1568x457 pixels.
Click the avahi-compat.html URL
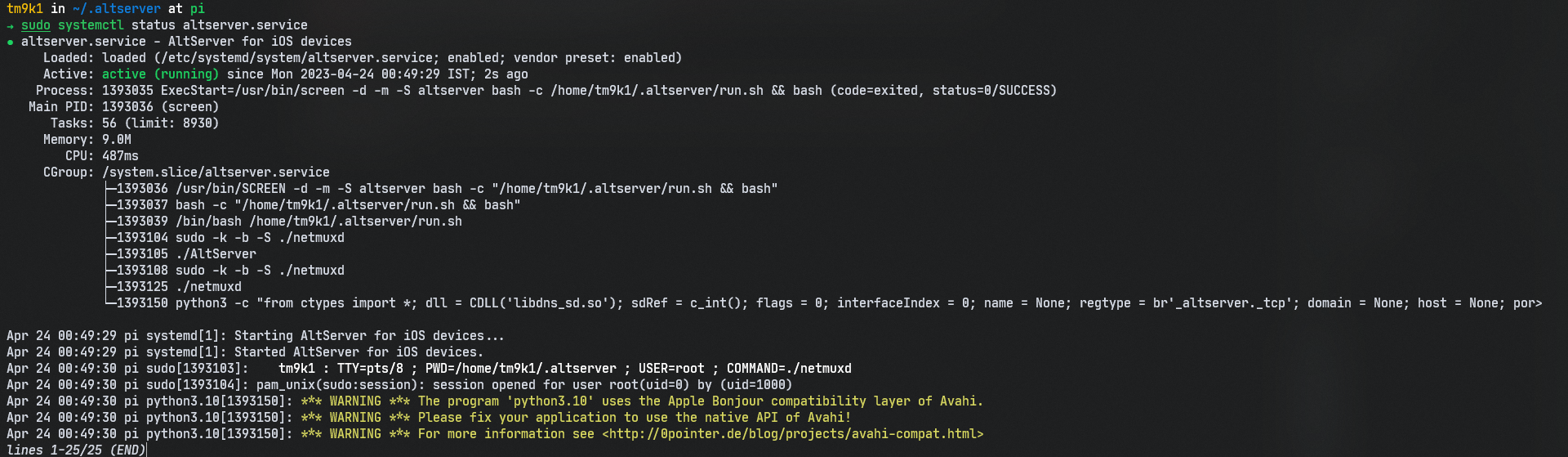(792, 434)
